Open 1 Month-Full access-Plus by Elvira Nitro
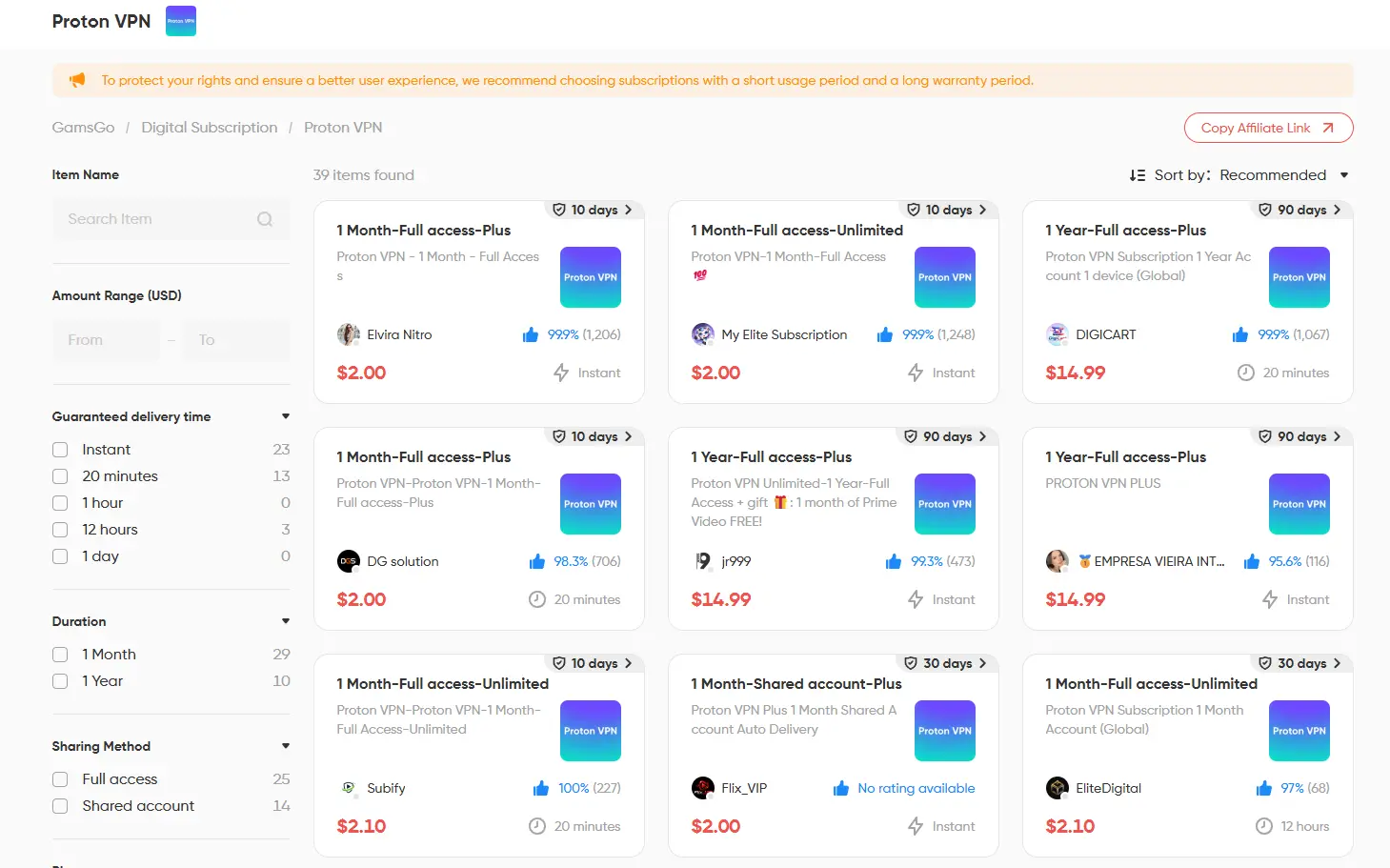The image size is (1390, 868). [x=423, y=231]
